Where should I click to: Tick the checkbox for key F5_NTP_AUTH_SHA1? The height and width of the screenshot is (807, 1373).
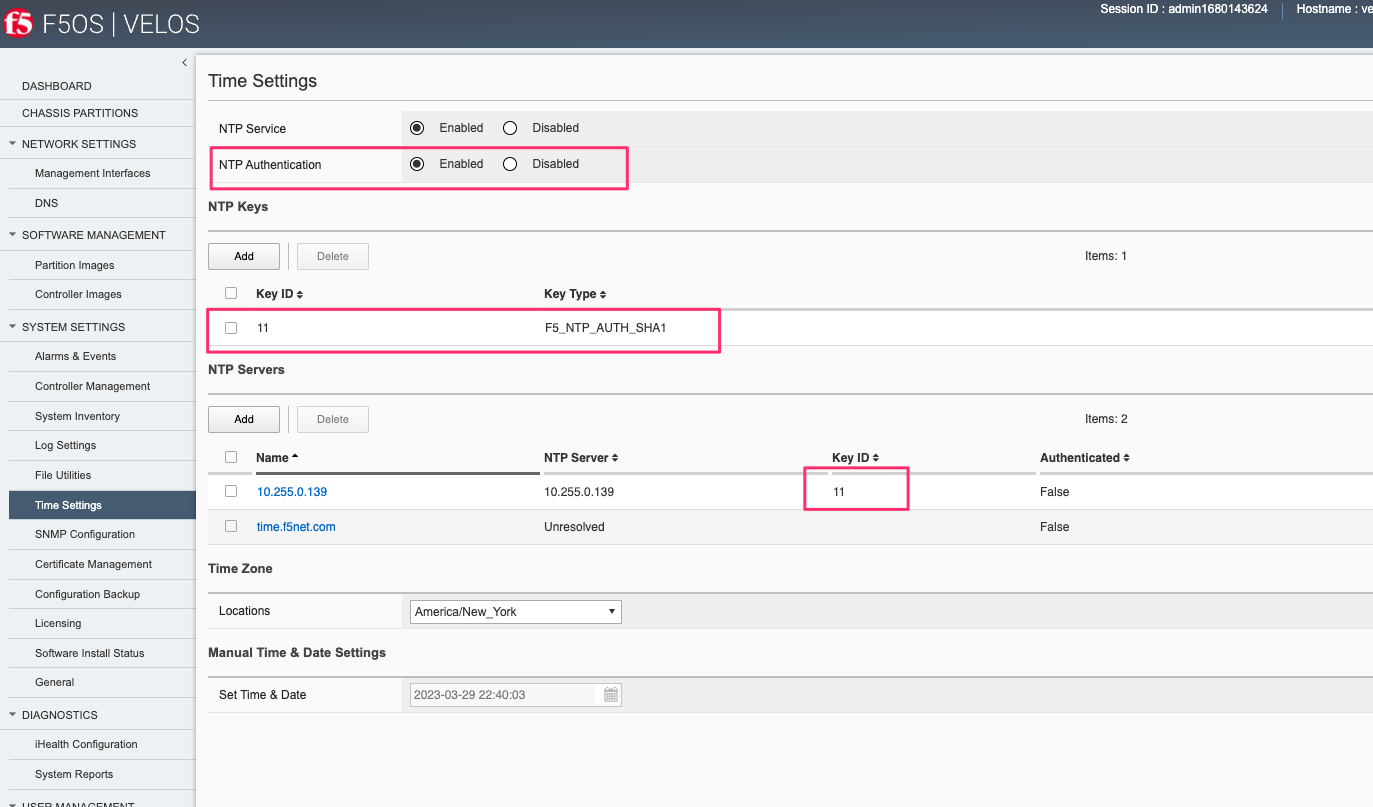pyautogui.click(x=231, y=328)
